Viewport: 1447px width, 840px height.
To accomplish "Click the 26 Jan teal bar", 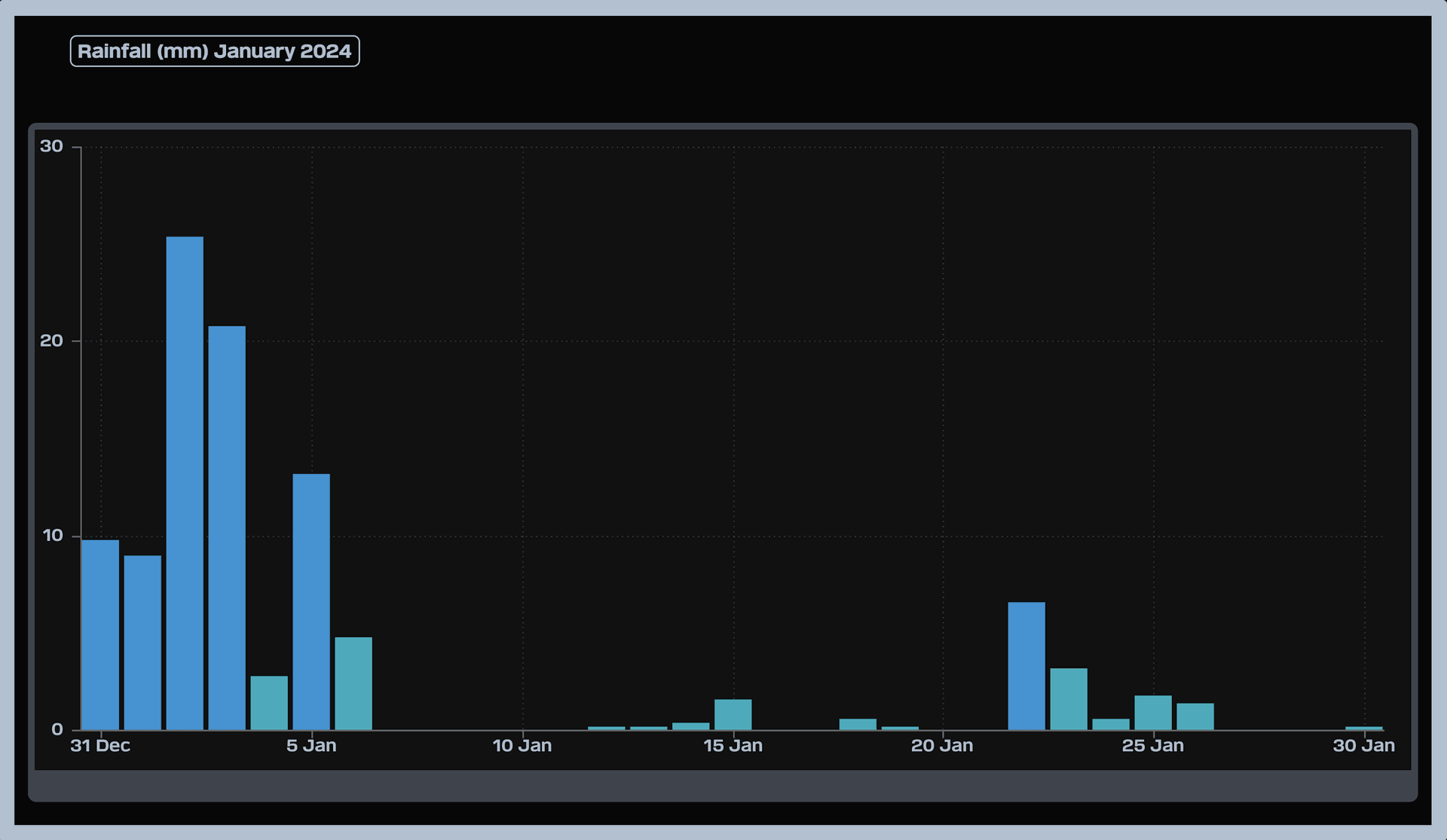I will click(x=1195, y=716).
